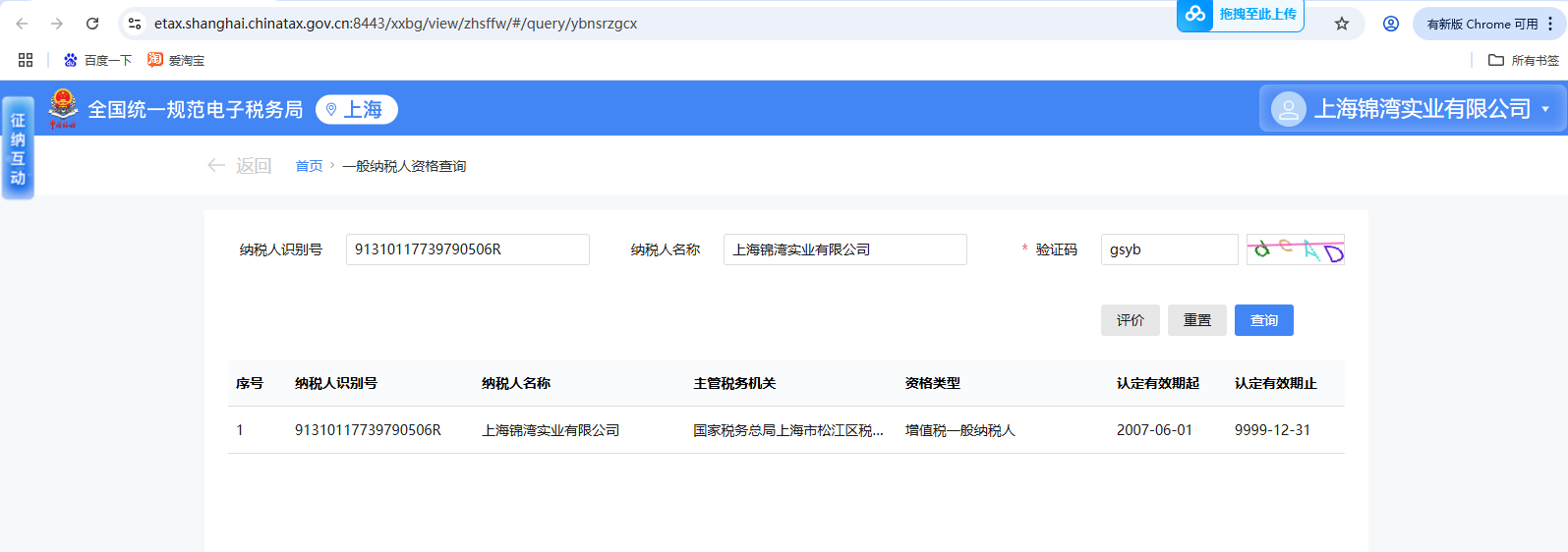Bookmark this page with star icon
This screenshot has height=552, width=1568.
[x=1341, y=24]
